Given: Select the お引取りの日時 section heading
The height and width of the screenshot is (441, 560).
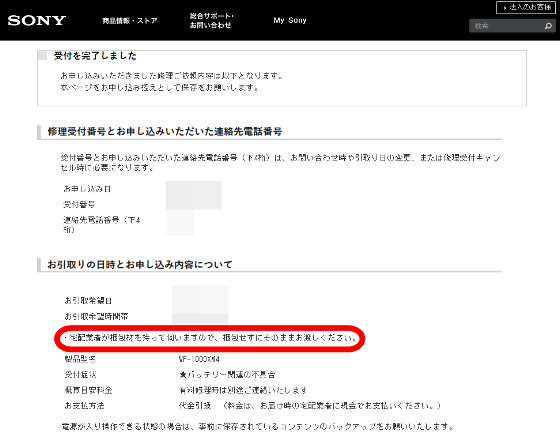Looking at the screenshot, I should 140,265.
